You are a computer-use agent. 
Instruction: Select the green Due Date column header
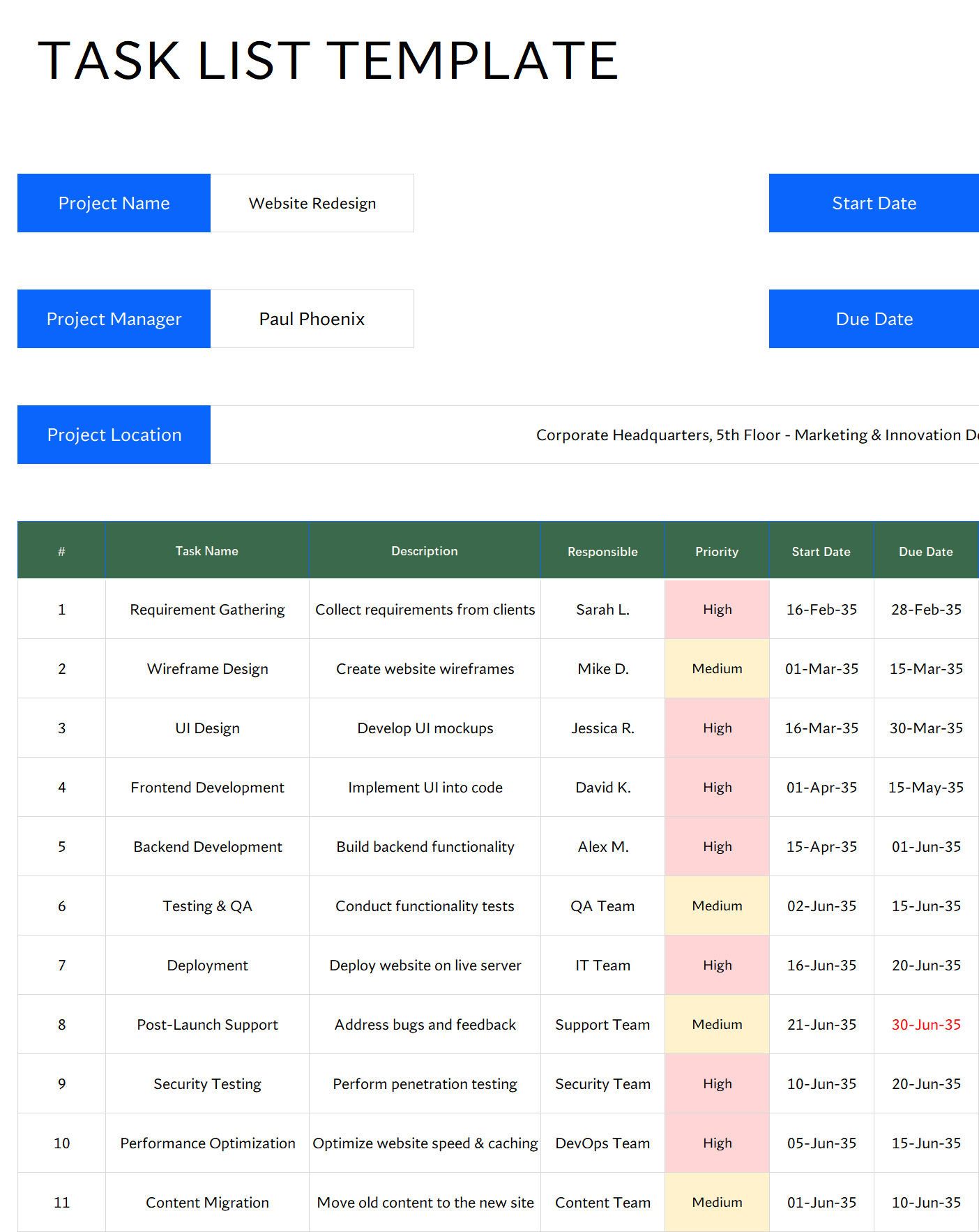926,551
